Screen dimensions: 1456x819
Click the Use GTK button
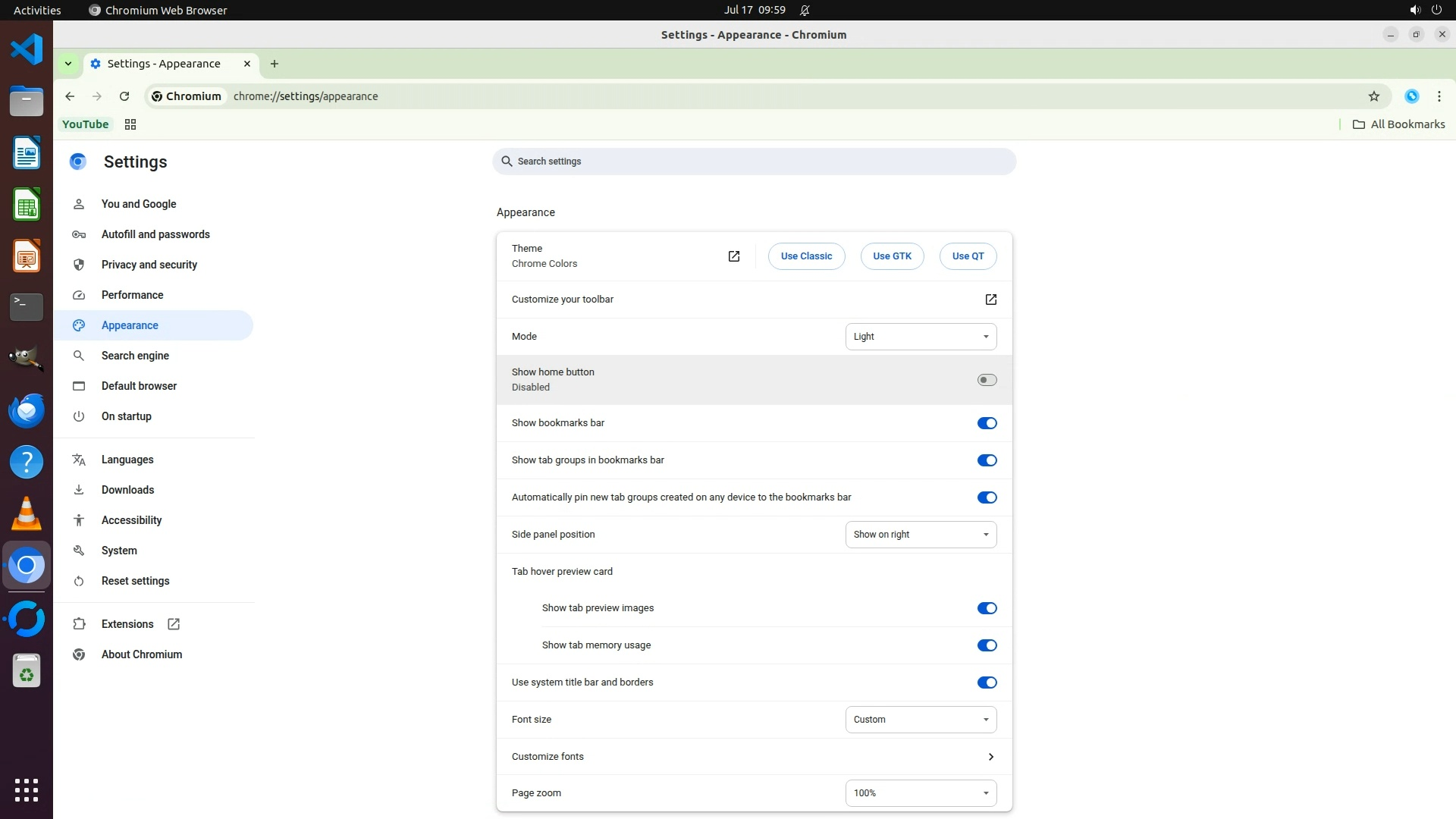tap(892, 256)
